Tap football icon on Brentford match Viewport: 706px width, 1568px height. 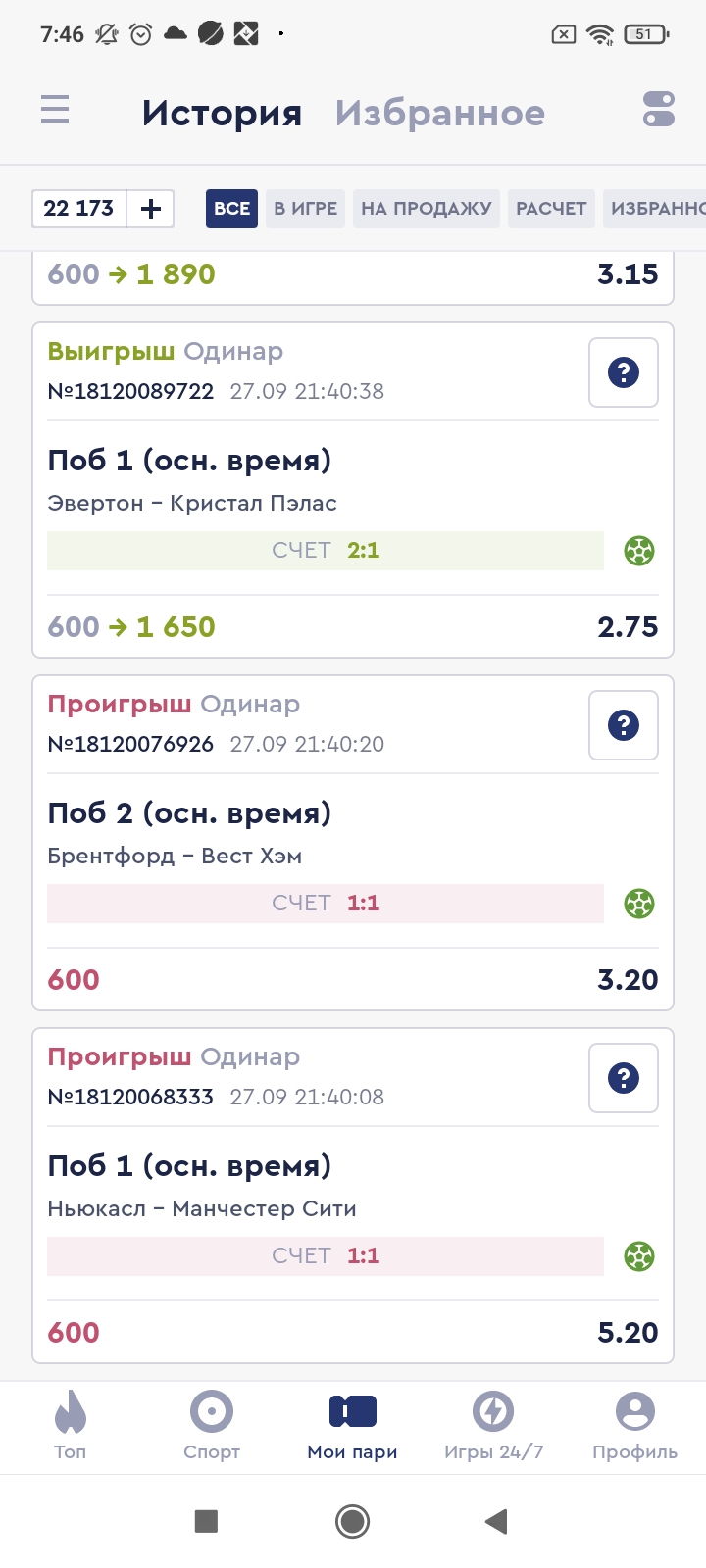coord(639,904)
